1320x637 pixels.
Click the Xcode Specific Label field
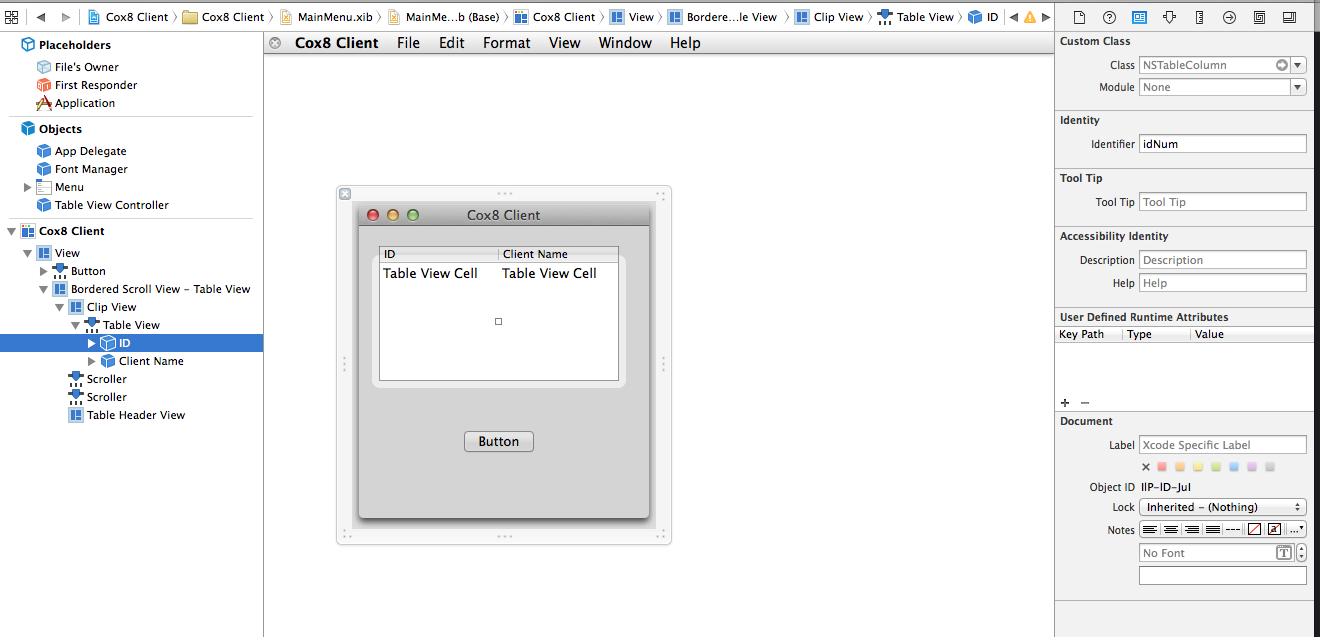[1223, 445]
